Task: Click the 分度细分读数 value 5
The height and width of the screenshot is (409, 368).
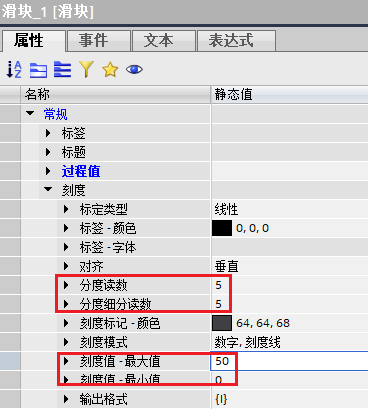Action: coord(218,304)
